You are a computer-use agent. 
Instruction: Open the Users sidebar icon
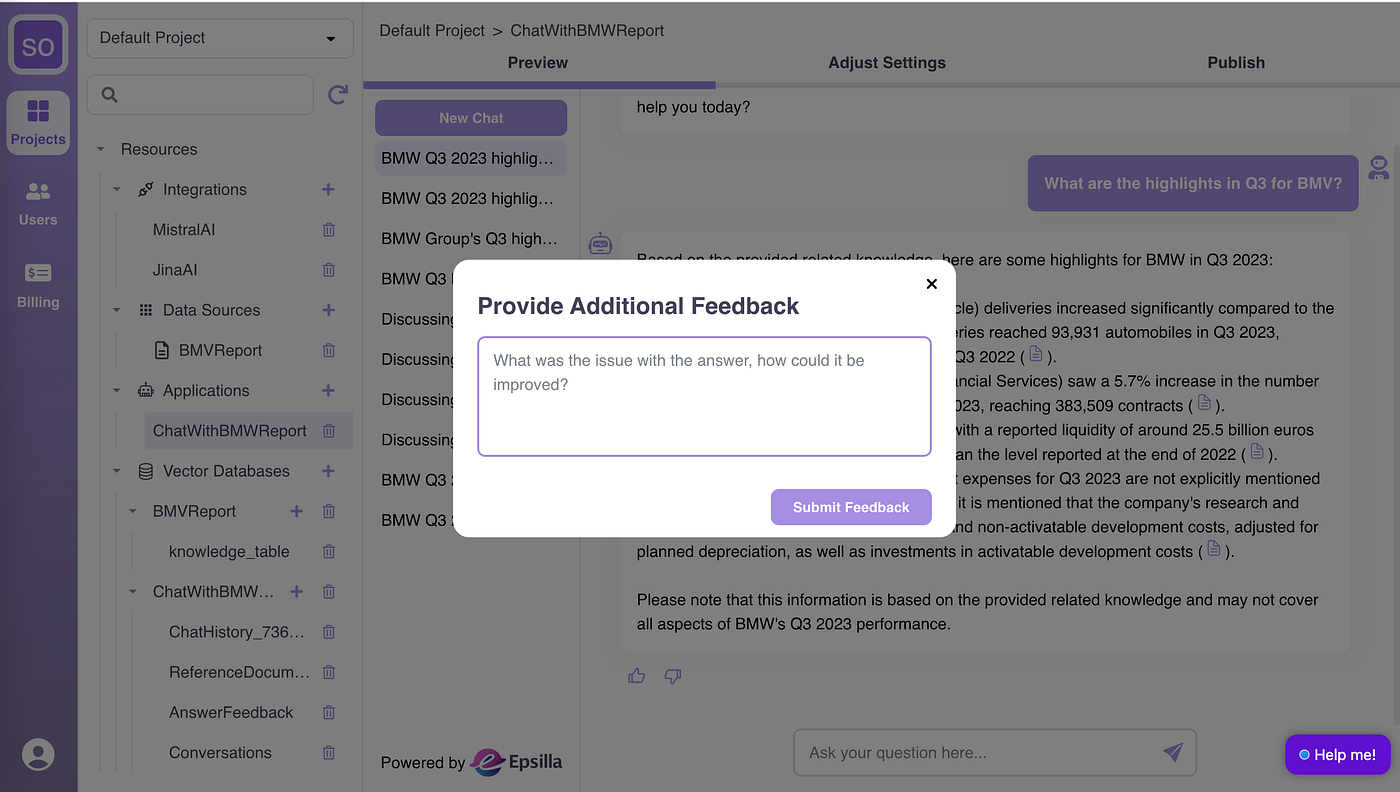click(38, 203)
